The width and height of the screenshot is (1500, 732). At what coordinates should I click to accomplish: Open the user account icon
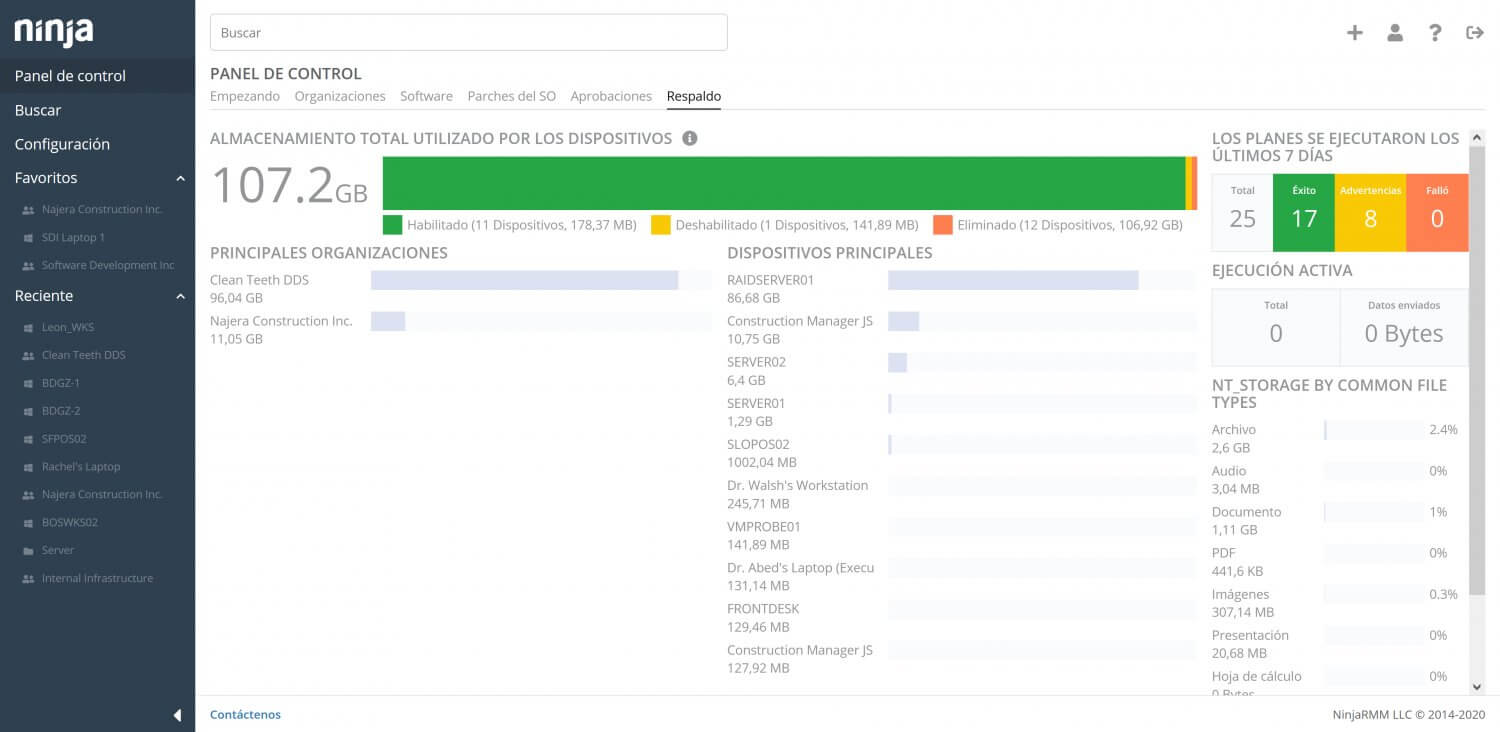click(1394, 33)
